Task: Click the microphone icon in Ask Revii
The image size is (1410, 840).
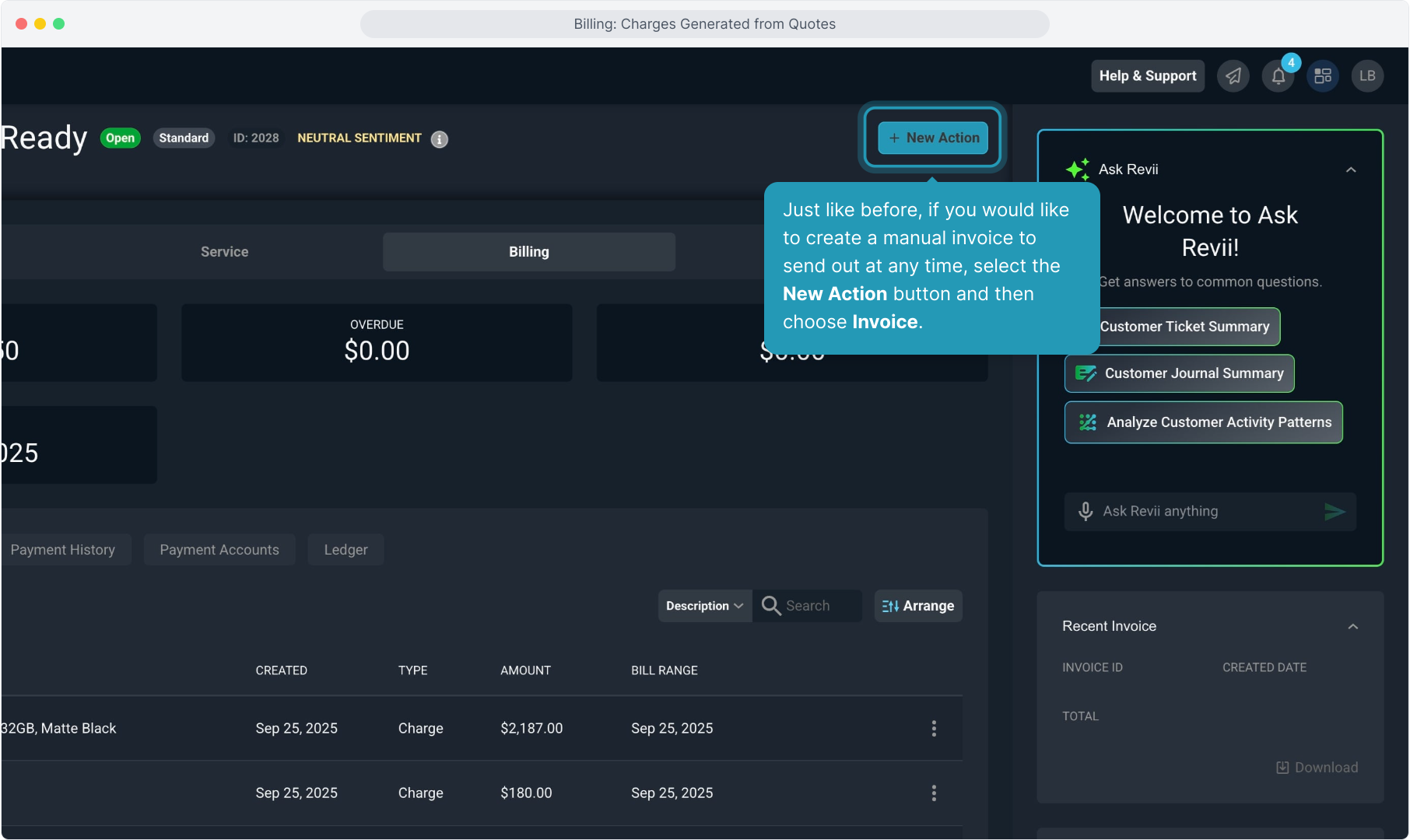Action: 1086,511
